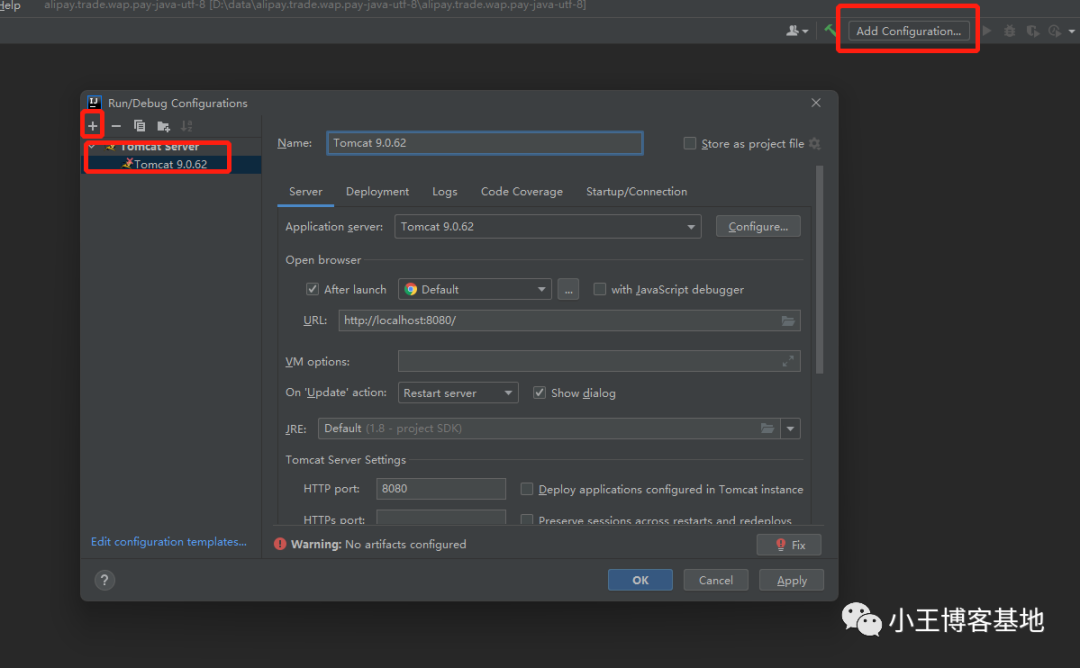Screen dimensions: 1080x668
Task: Open the Startup/Connection tab
Action: (x=636, y=192)
